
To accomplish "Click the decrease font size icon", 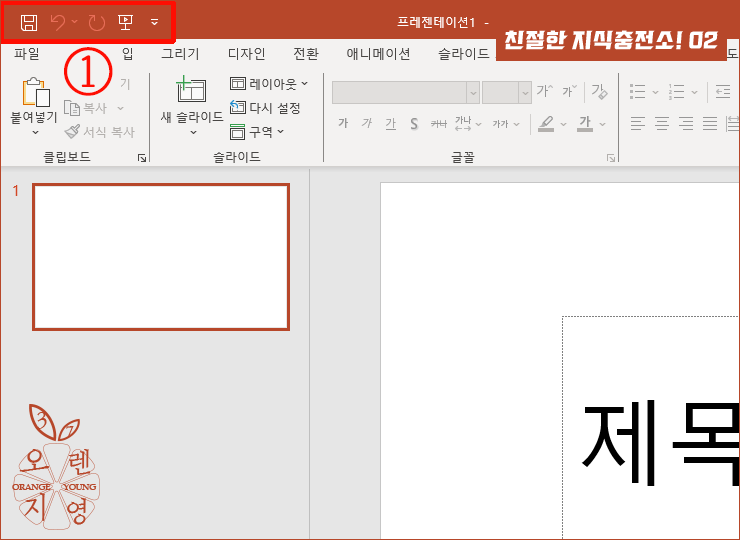I will [570, 91].
